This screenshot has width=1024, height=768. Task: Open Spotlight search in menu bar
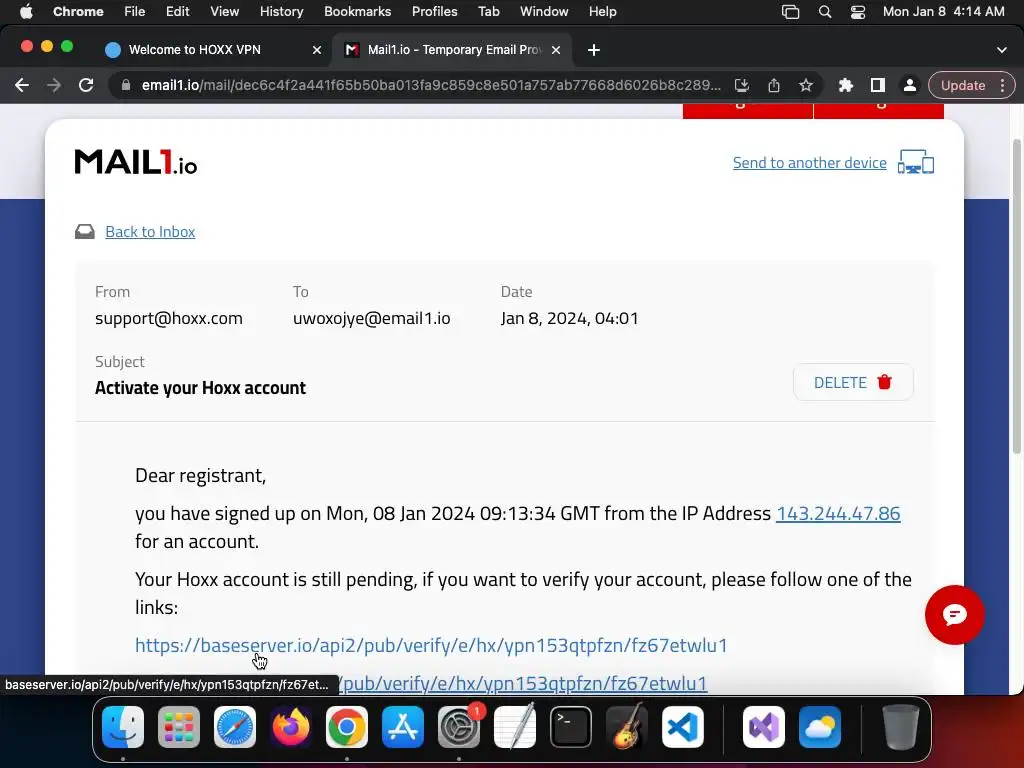(825, 12)
